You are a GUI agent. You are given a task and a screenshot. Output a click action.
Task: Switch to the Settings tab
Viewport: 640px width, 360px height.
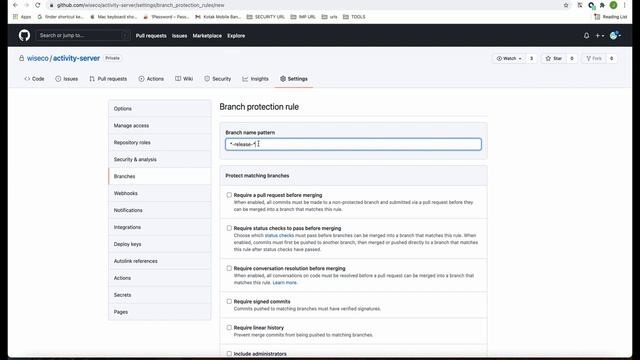pos(294,79)
